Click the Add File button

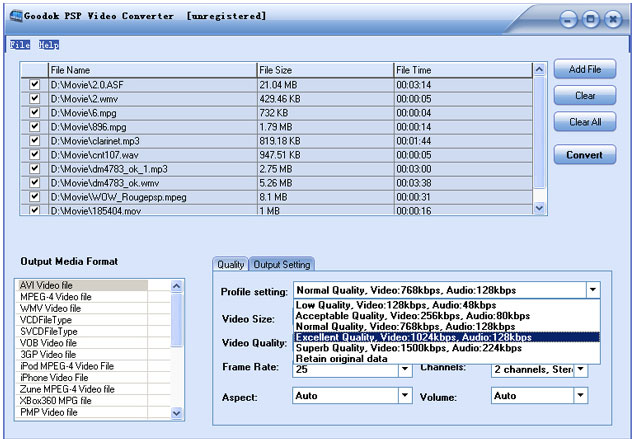[584, 69]
